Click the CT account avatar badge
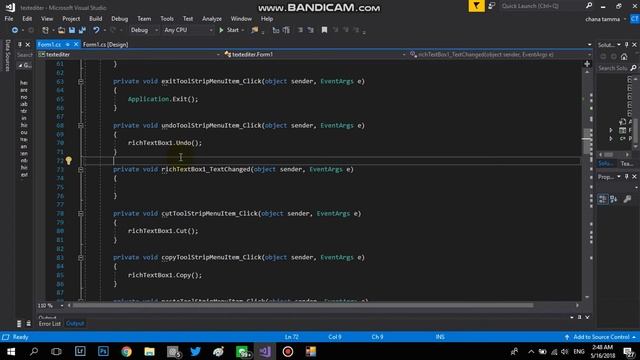Screen dimensions: 640x360 coord(635,19)
